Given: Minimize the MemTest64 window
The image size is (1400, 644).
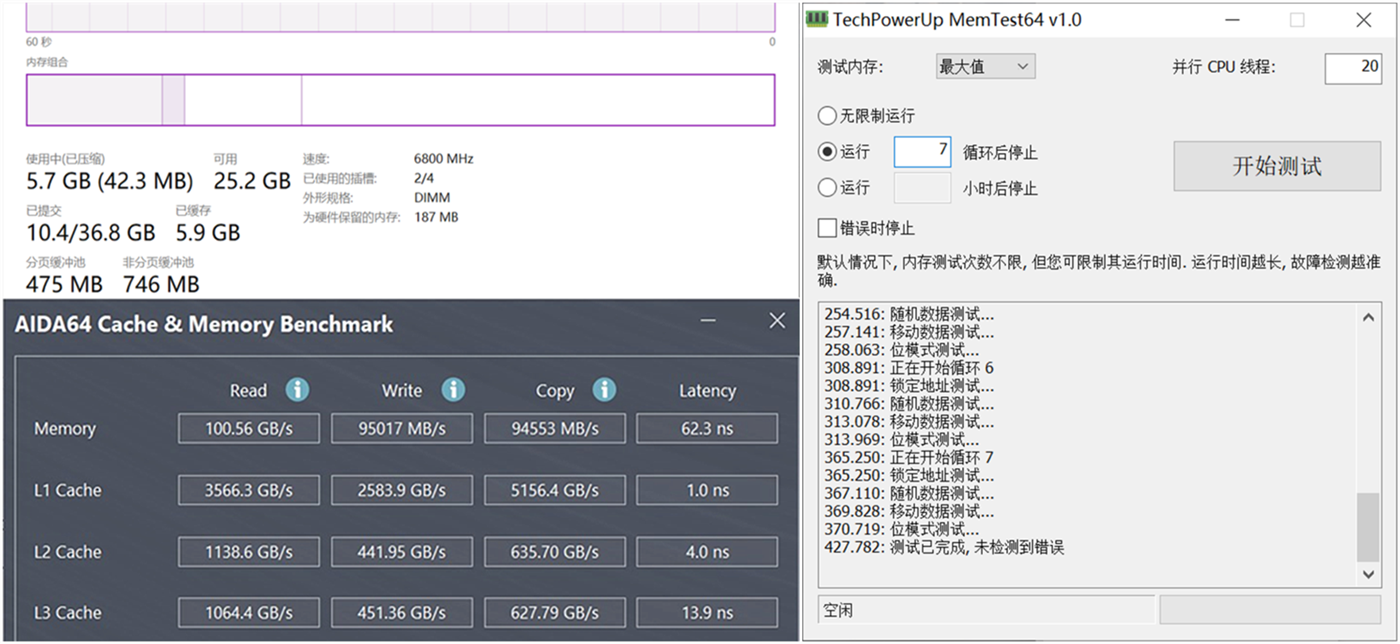Looking at the screenshot, I should [1230, 19].
